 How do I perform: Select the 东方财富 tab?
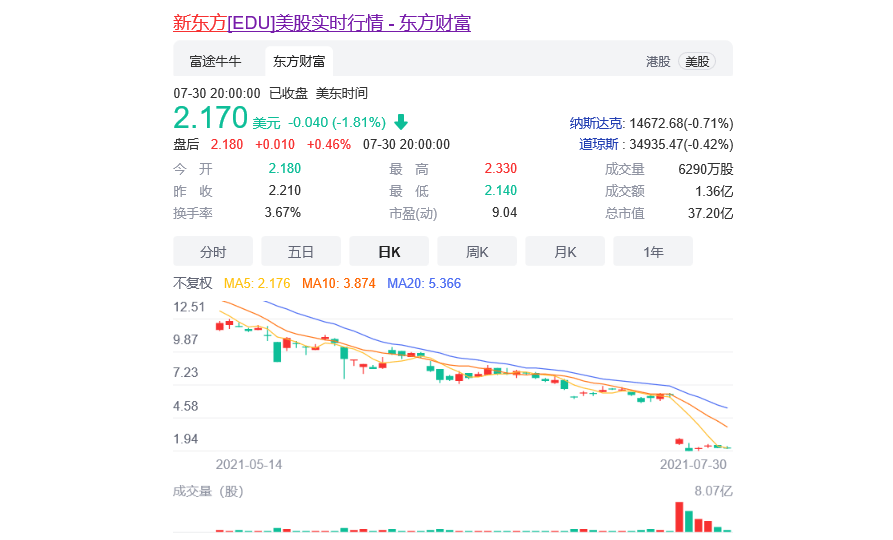(x=299, y=61)
